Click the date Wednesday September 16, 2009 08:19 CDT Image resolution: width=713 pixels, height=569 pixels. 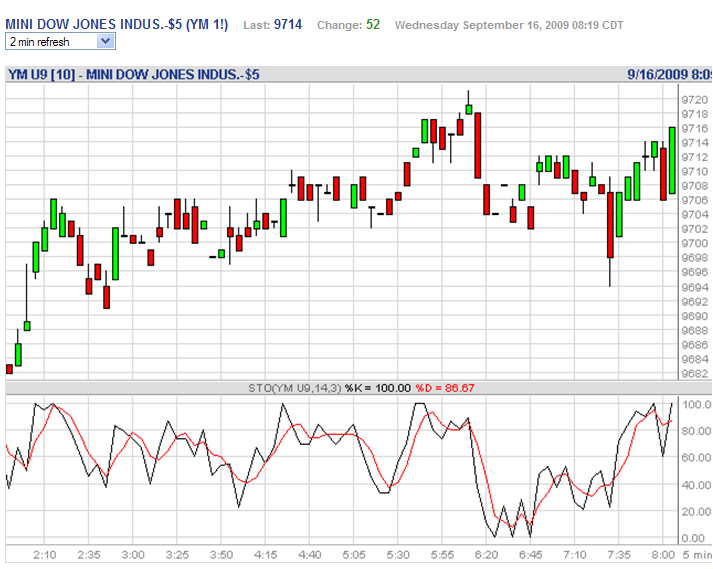click(x=509, y=25)
